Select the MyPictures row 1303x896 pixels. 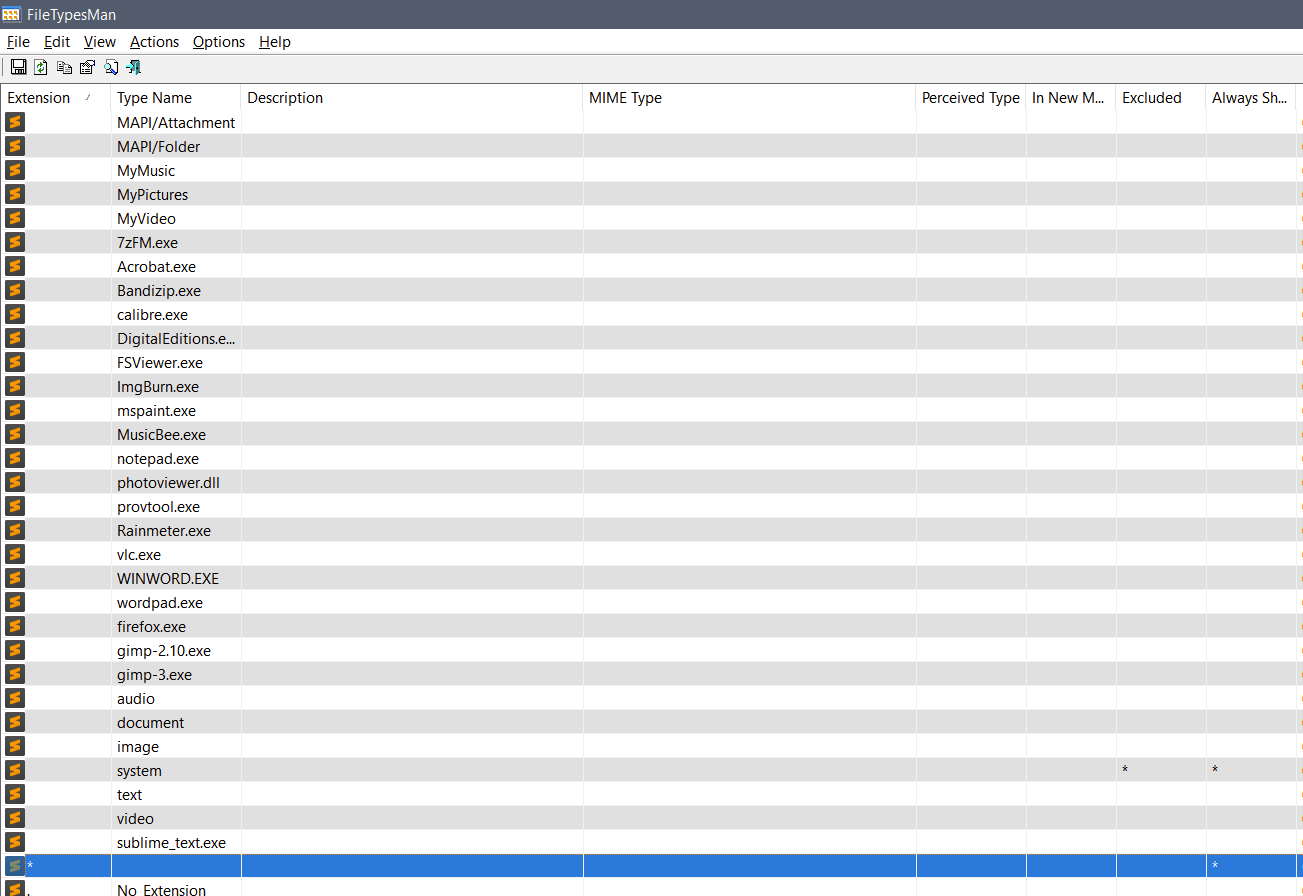tap(651, 194)
